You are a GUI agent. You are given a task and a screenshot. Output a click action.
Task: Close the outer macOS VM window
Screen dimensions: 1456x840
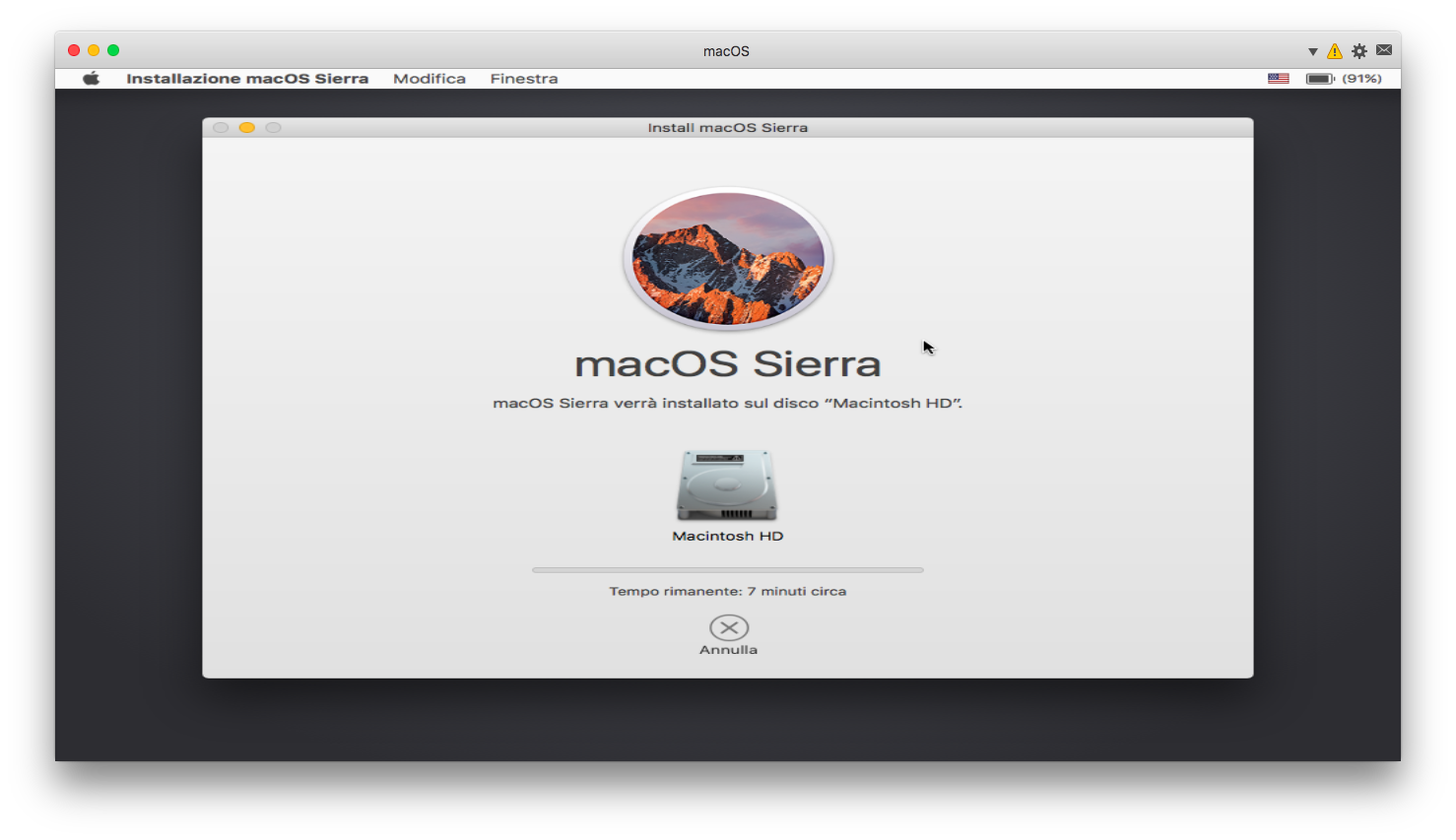[74, 50]
